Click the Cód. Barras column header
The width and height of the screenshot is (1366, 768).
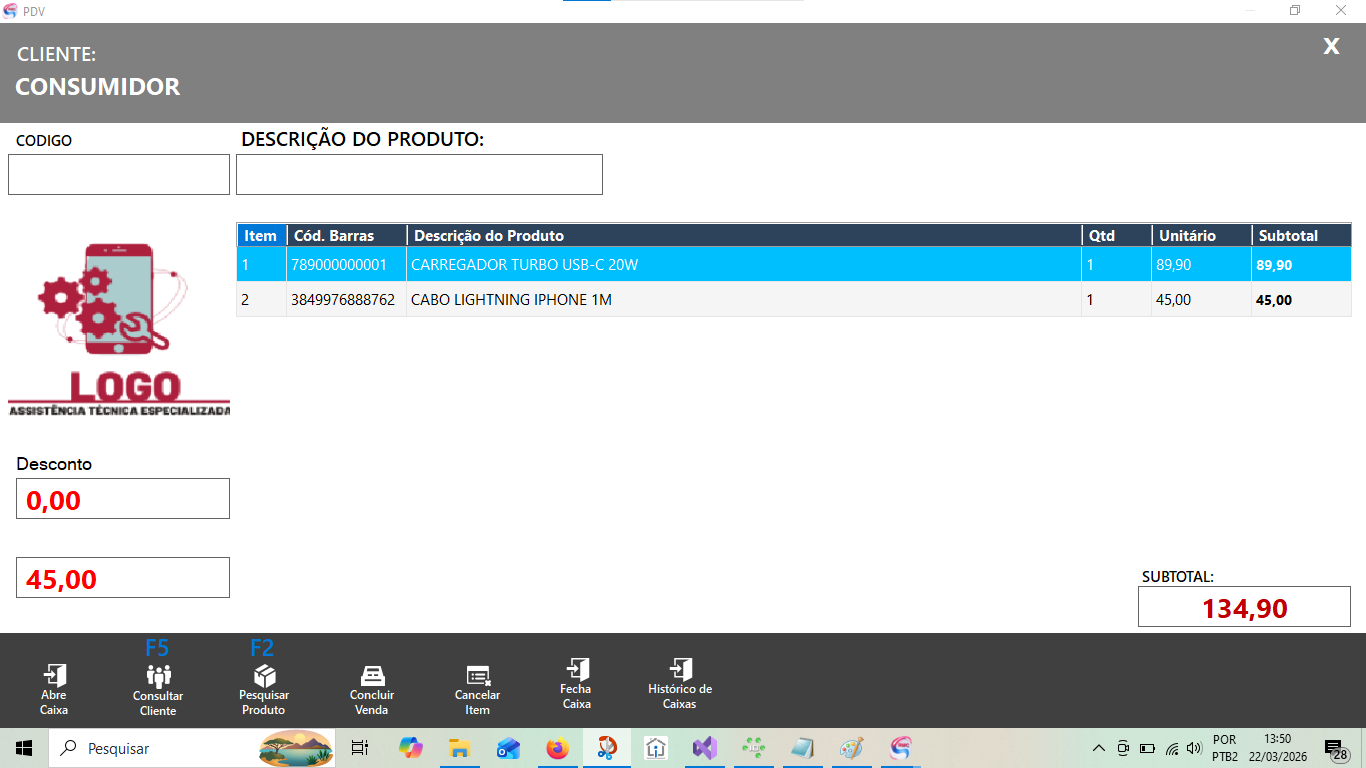coord(345,235)
